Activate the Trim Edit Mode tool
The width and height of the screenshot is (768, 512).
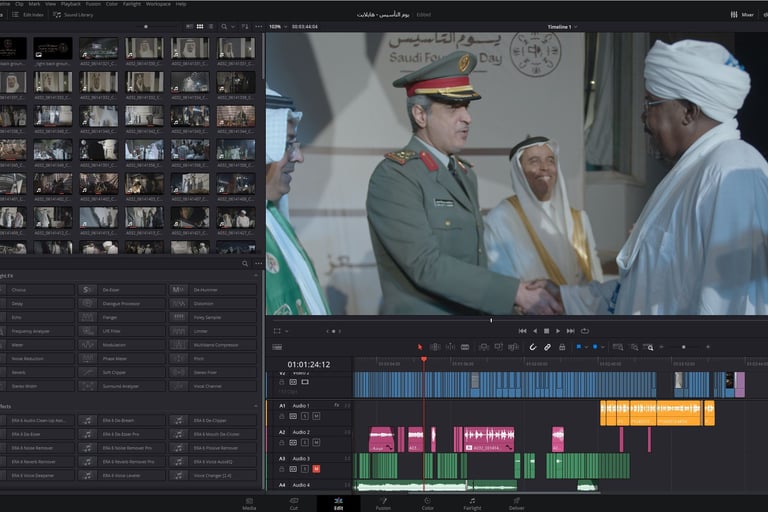tap(435, 347)
